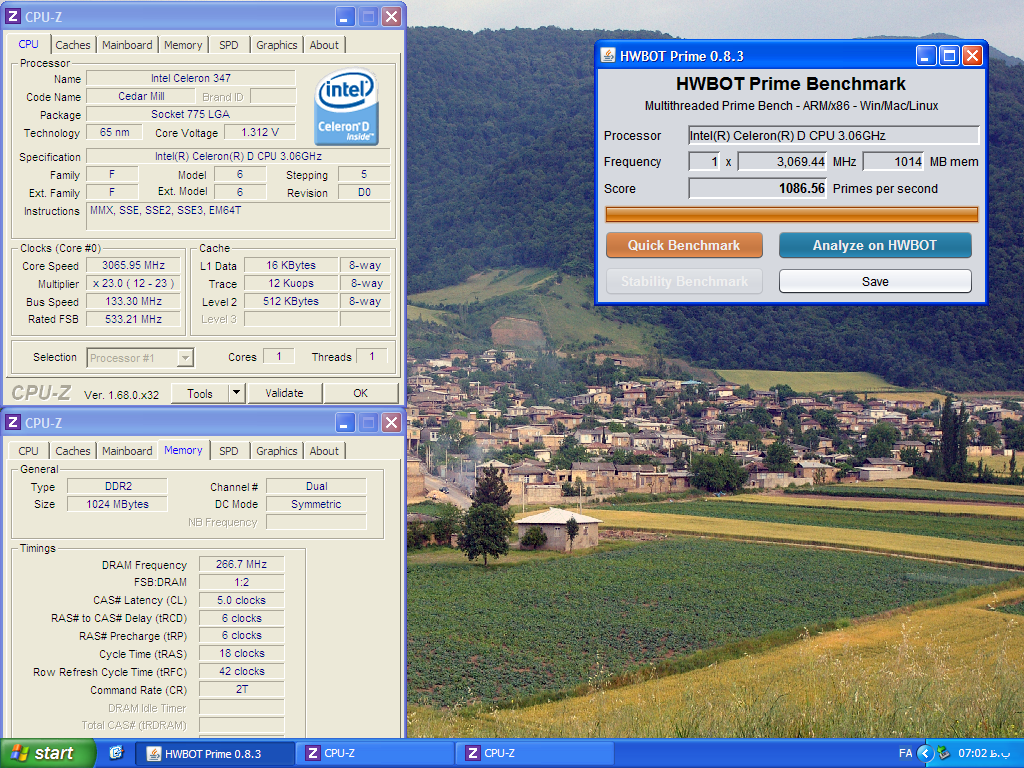1024x768 pixels.
Task: Click the first CPU-Z taskbar button
Action: pyautogui.click(x=375, y=754)
